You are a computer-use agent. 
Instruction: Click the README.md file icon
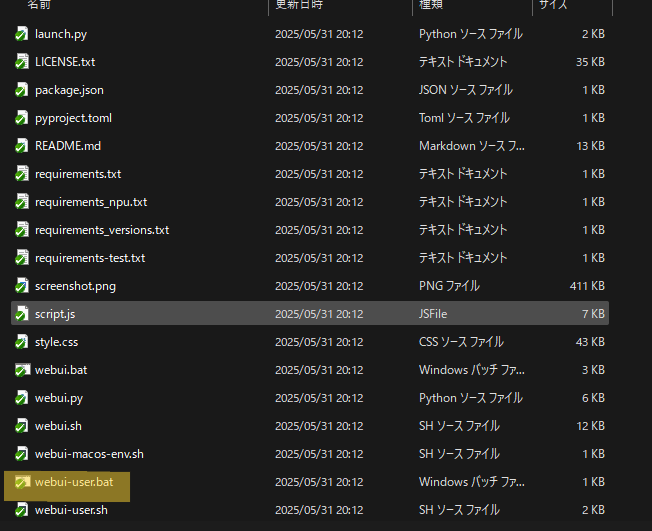22,146
